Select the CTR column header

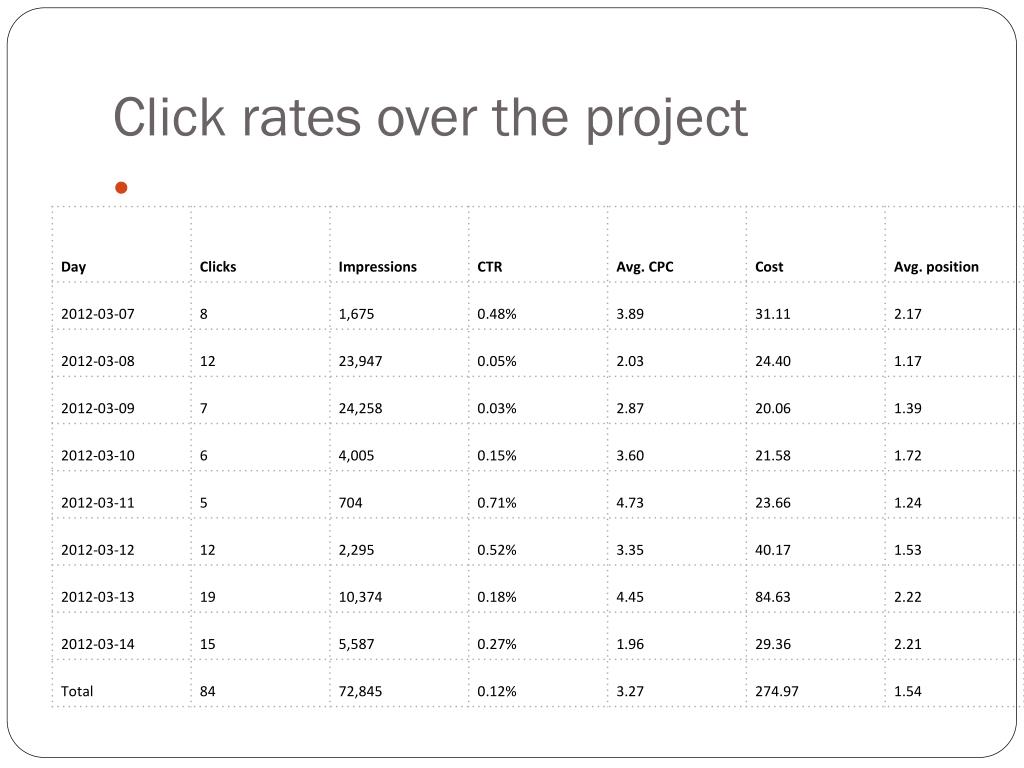pyautogui.click(x=490, y=266)
